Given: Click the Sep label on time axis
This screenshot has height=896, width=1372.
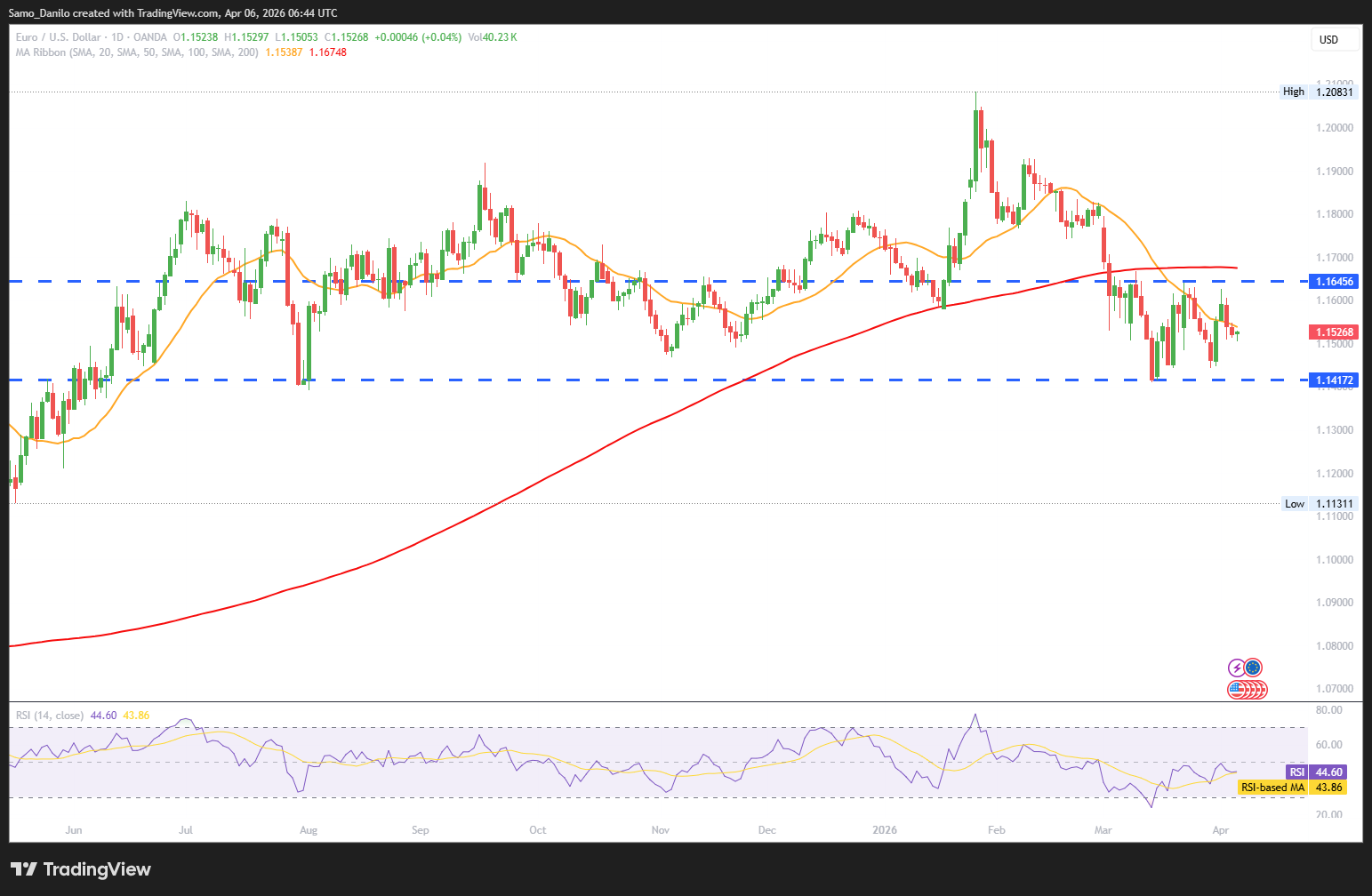Looking at the screenshot, I should point(421,830).
